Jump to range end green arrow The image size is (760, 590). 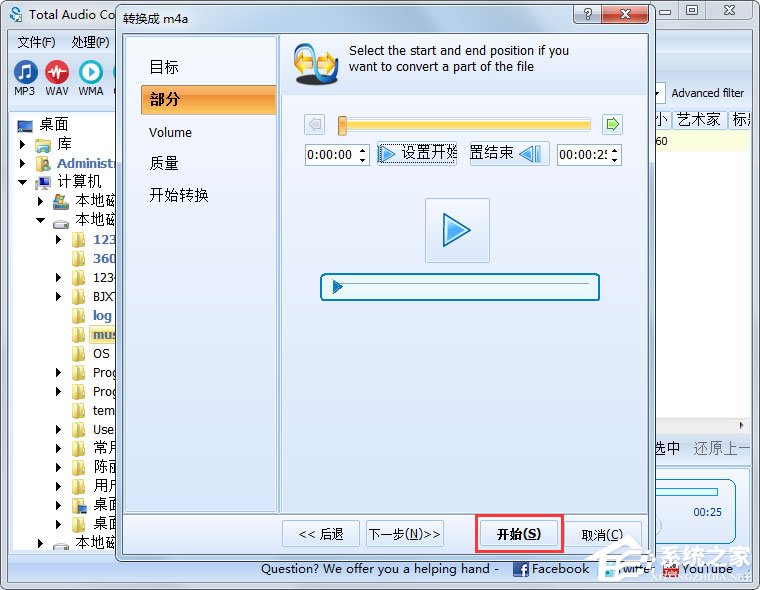[x=612, y=125]
